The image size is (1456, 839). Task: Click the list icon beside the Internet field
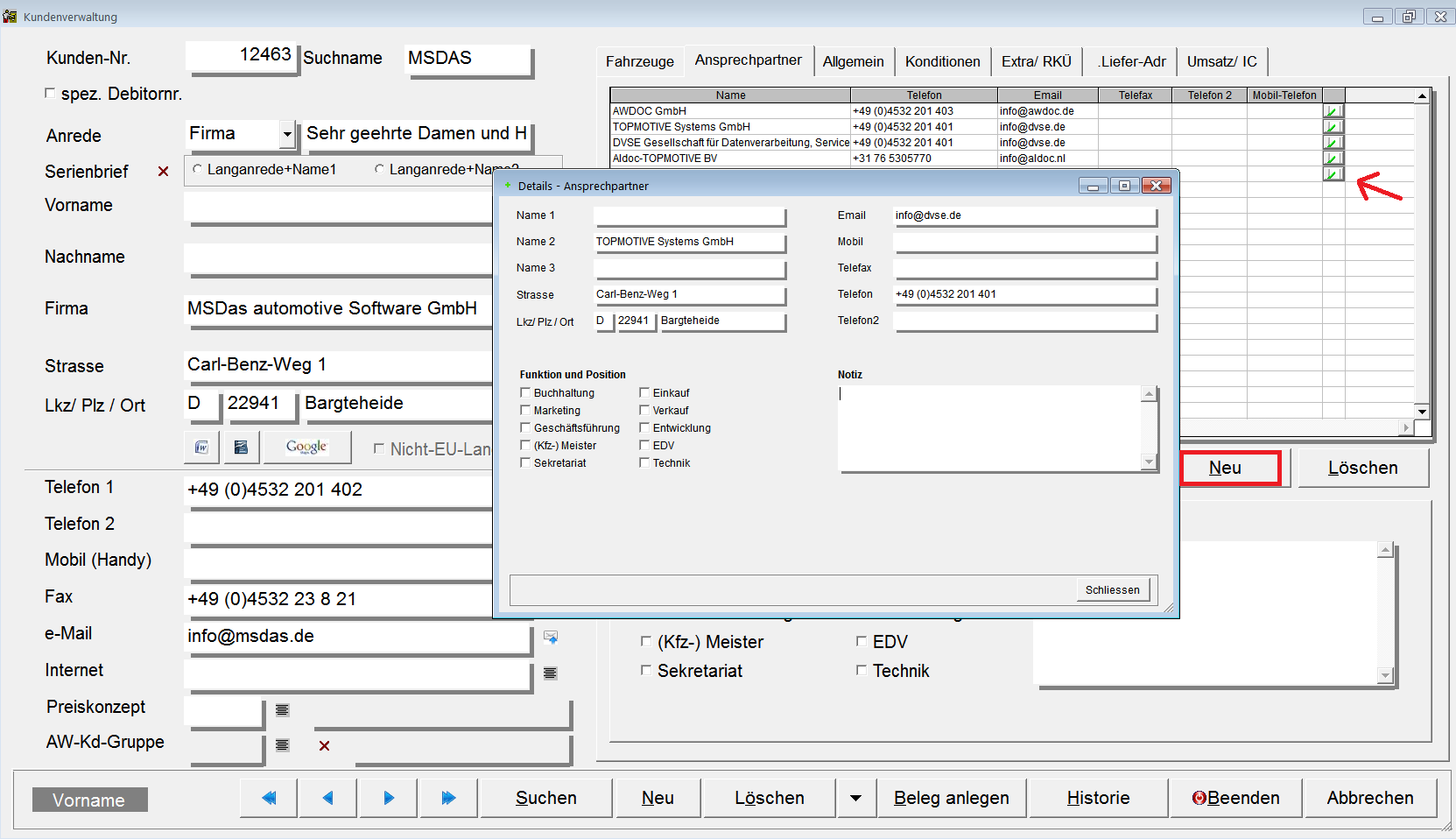pos(551,673)
